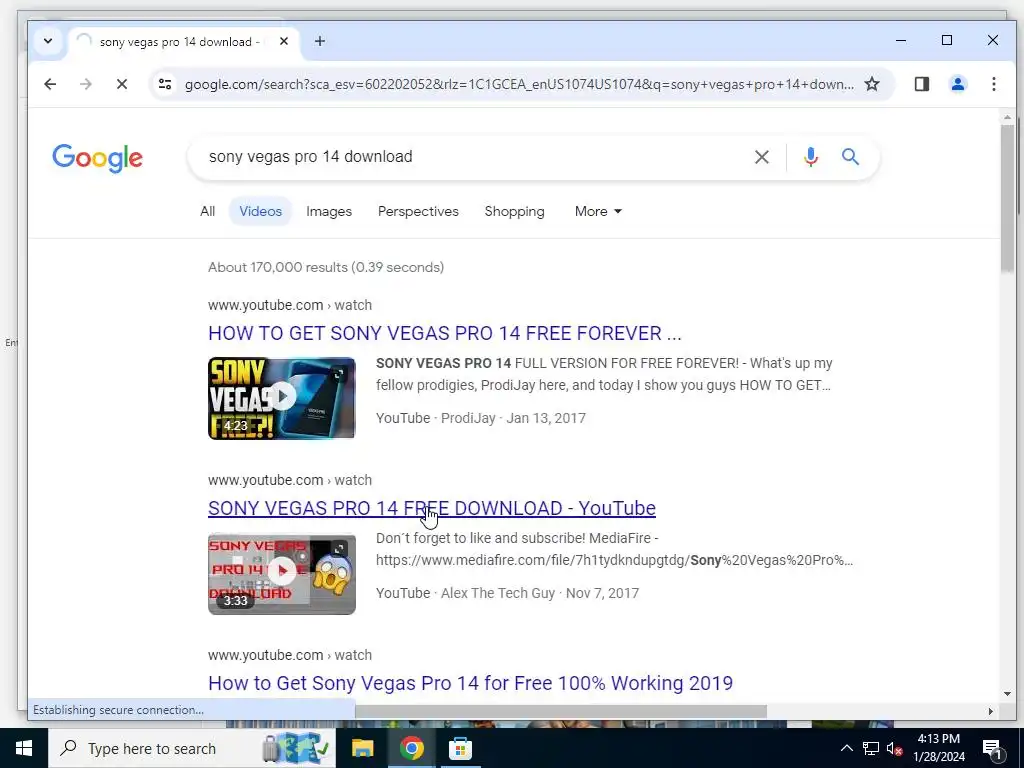This screenshot has width=1024, height=768.
Task: Click the taskbar search box
Action: click(192, 748)
